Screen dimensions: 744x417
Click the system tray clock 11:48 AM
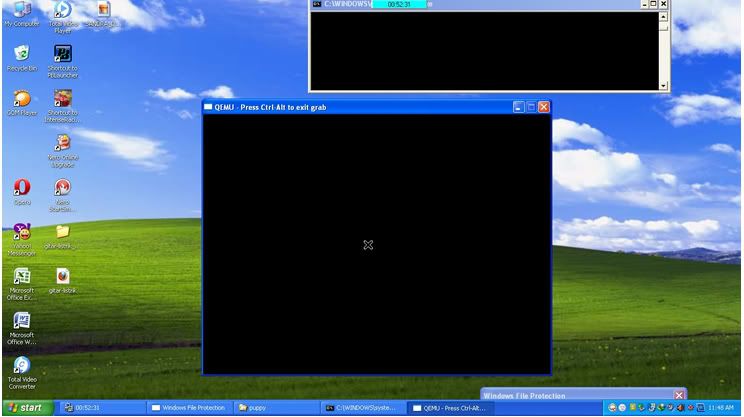pyautogui.click(x=721, y=408)
